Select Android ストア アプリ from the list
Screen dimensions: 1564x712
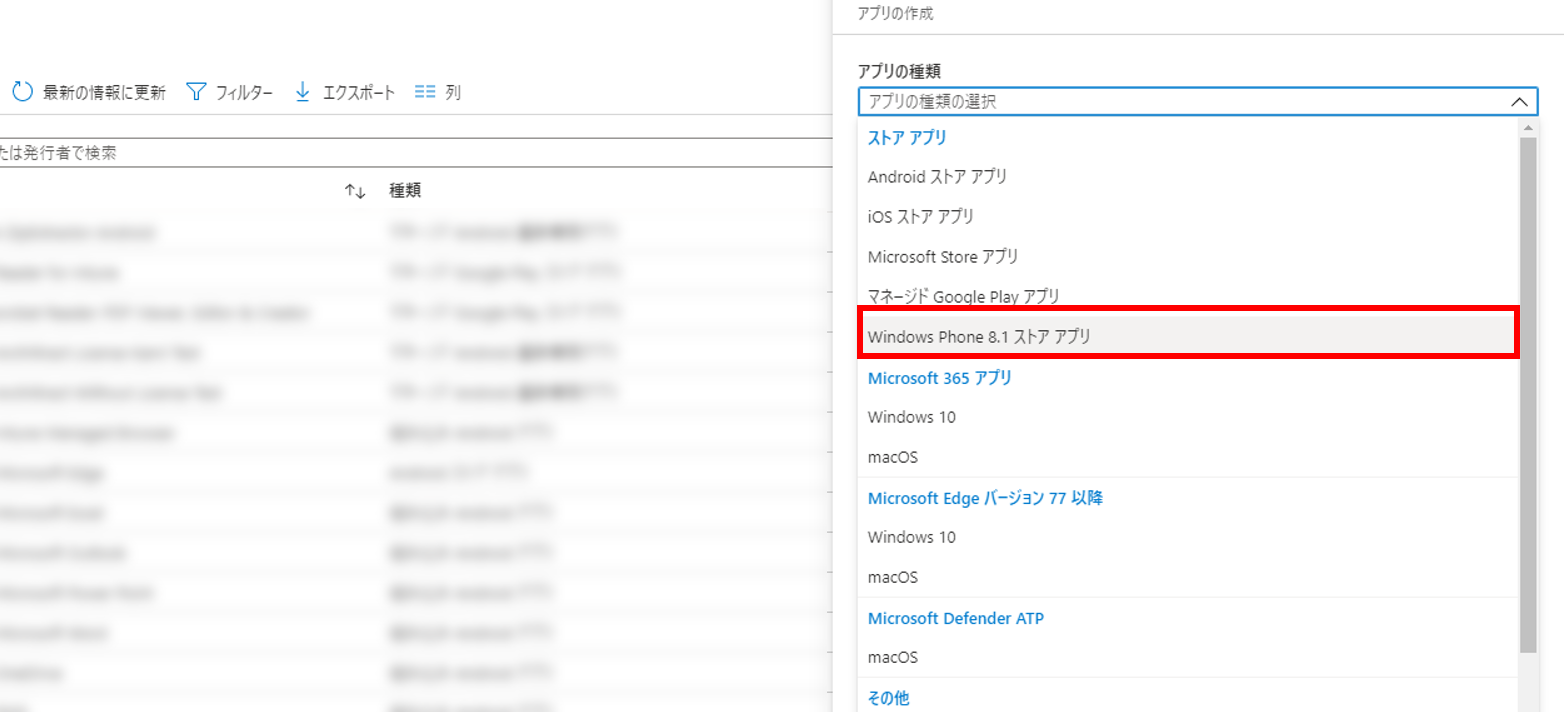[x=937, y=177]
